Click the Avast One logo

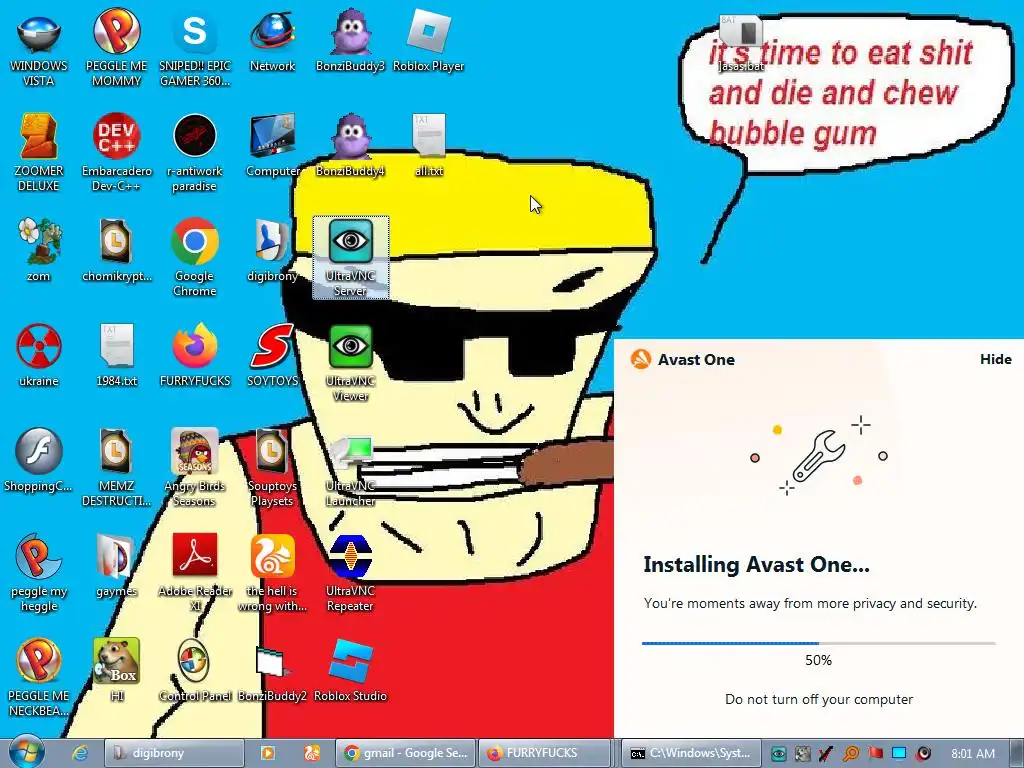(x=641, y=359)
